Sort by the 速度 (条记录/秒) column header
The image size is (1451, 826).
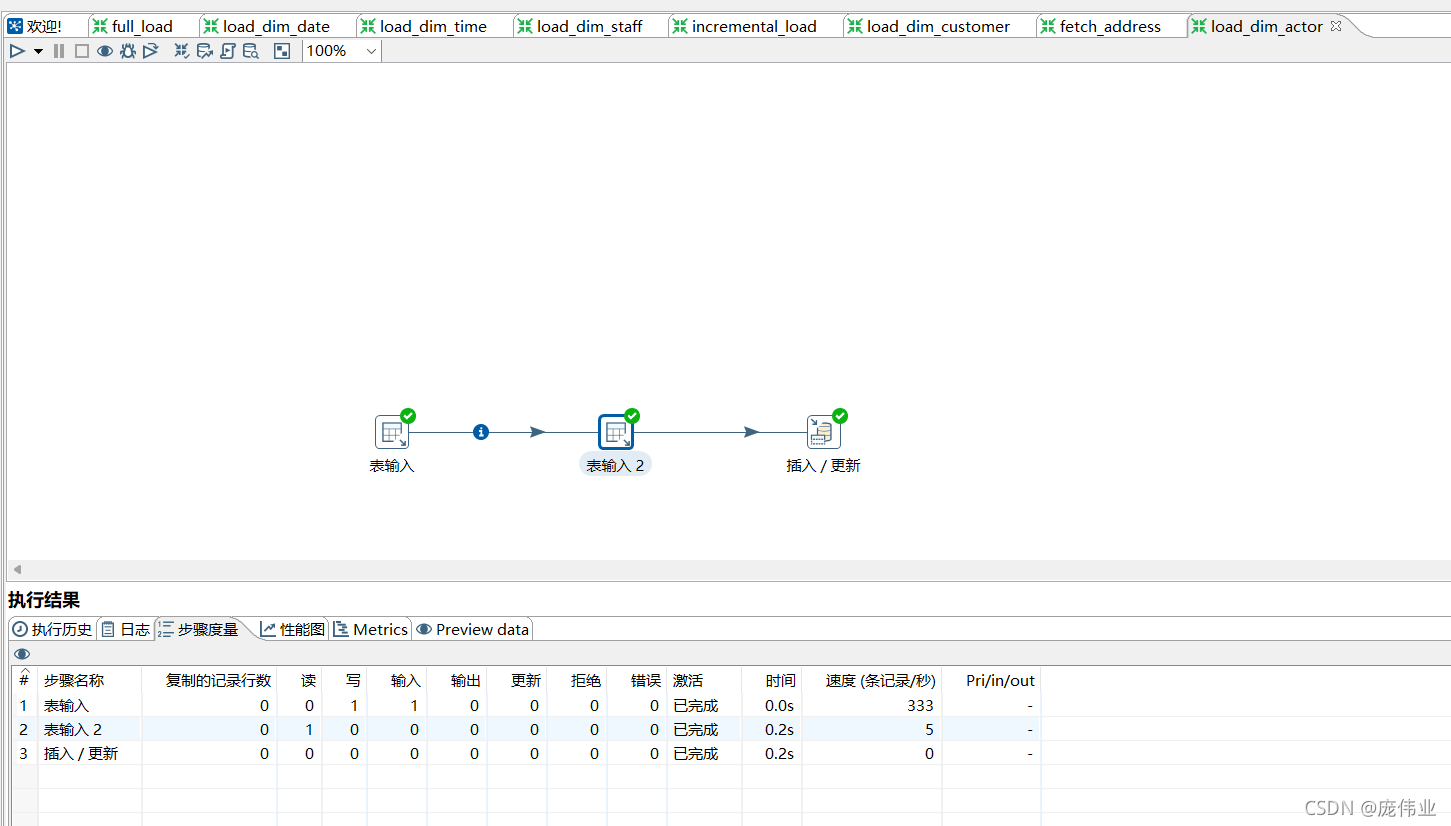click(x=871, y=680)
